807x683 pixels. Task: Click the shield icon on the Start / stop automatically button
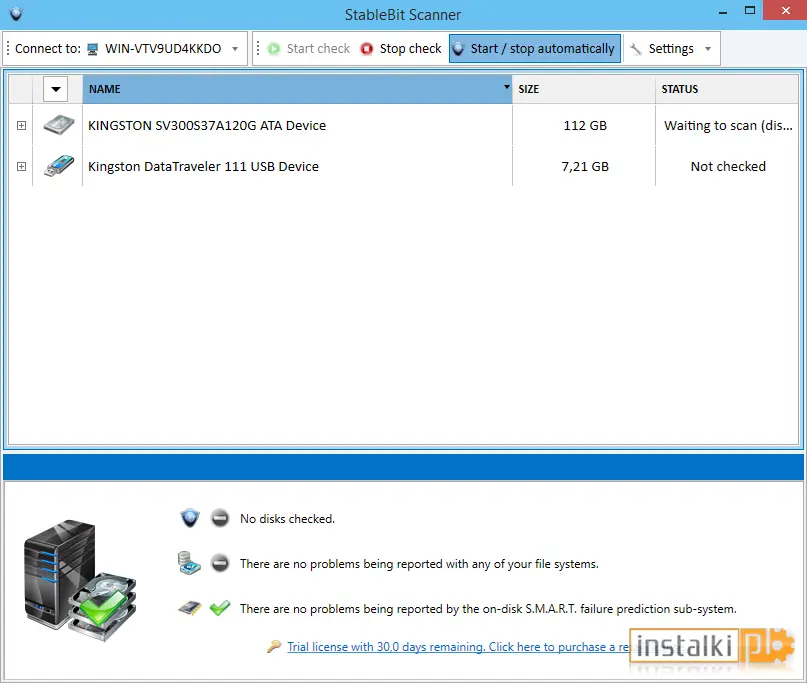[458, 48]
